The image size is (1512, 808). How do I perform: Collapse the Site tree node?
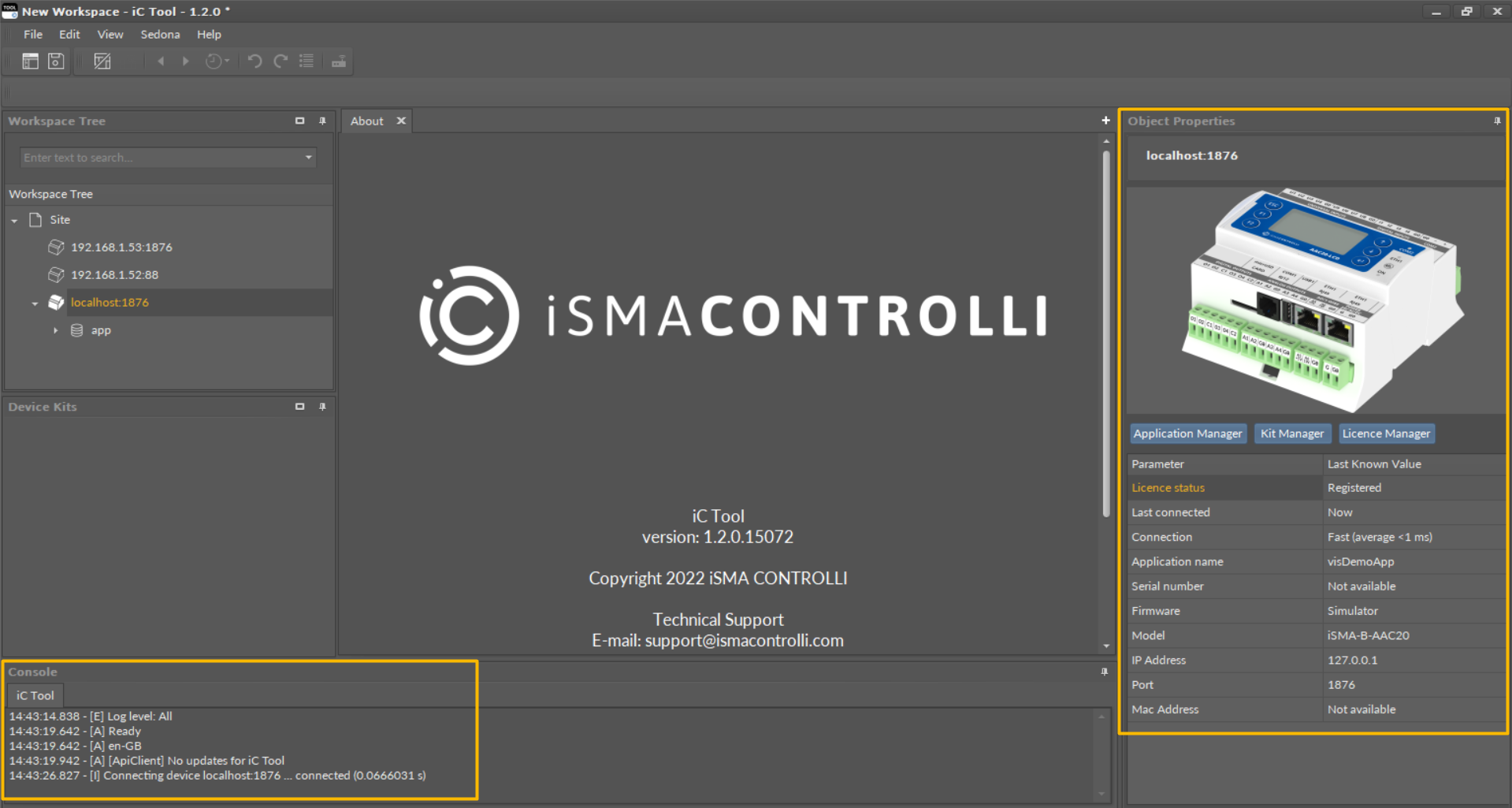[x=15, y=221]
